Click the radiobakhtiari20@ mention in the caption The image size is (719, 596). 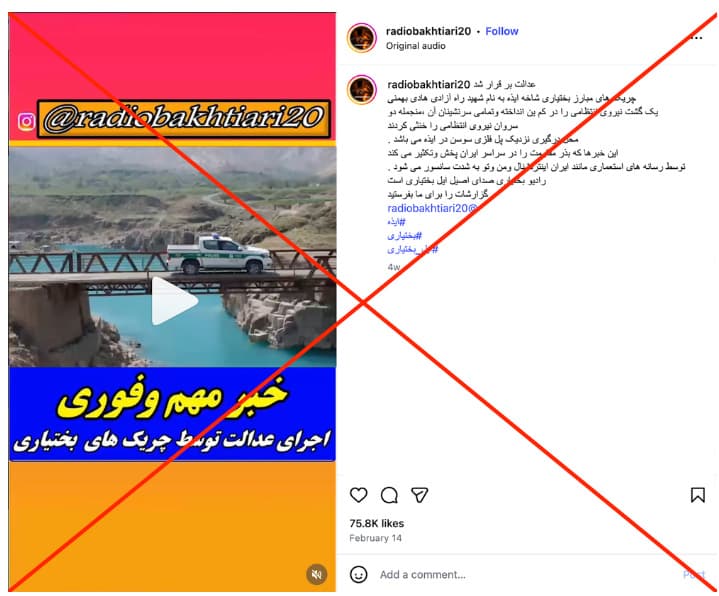(432, 208)
